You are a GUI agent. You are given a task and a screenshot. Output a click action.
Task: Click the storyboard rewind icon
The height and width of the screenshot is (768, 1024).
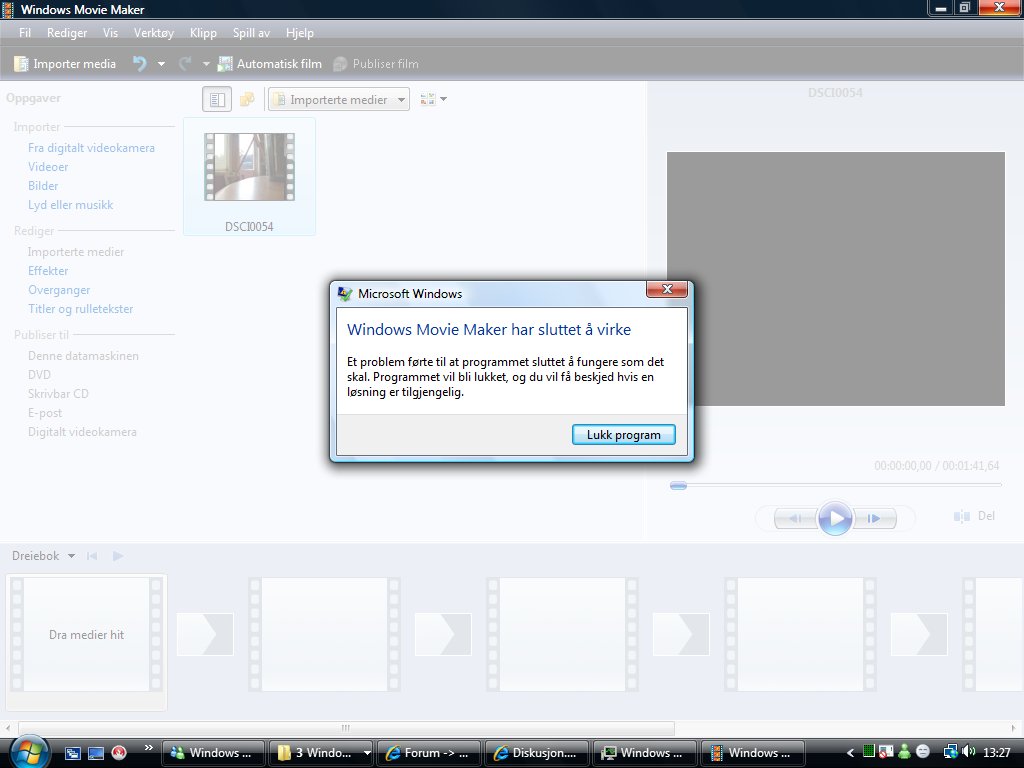point(92,556)
